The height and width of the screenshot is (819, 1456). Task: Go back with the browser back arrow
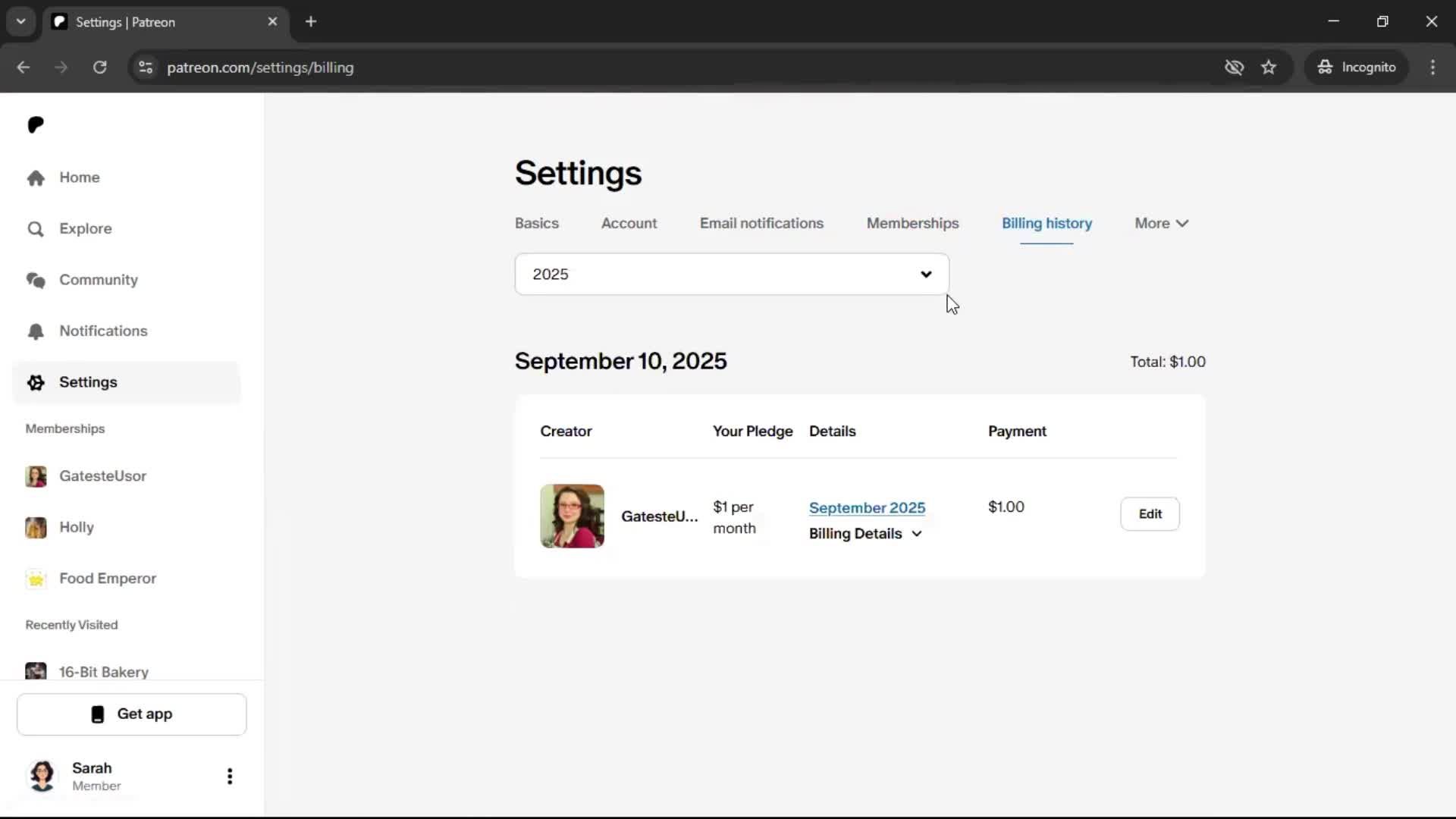pyautogui.click(x=24, y=67)
